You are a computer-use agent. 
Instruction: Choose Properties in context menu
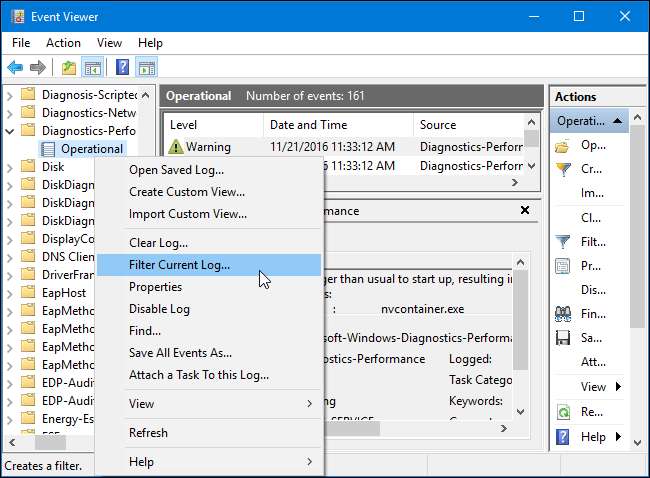[x=209, y=286]
